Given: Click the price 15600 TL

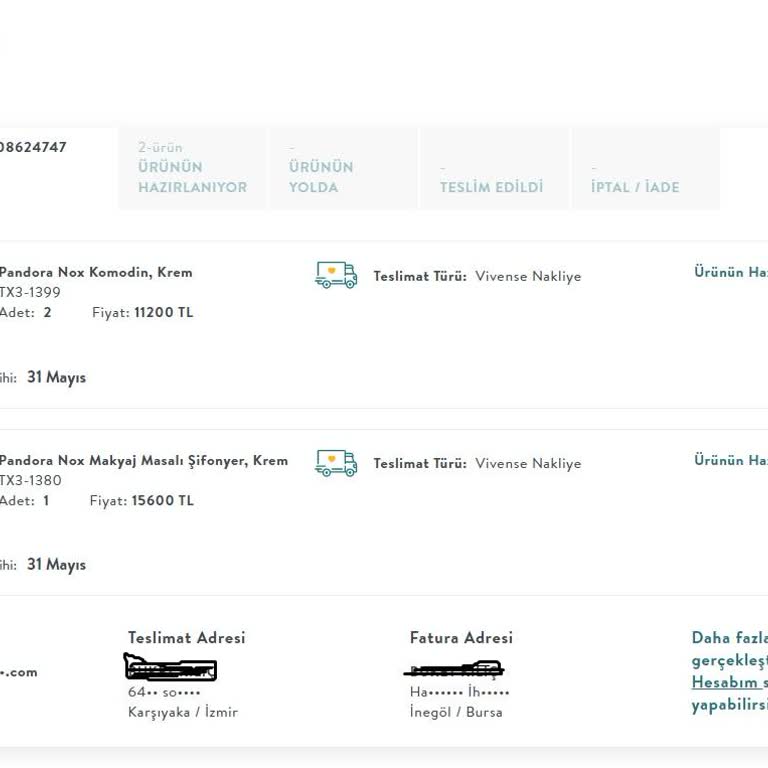Looking at the screenshot, I should [163, 501].
